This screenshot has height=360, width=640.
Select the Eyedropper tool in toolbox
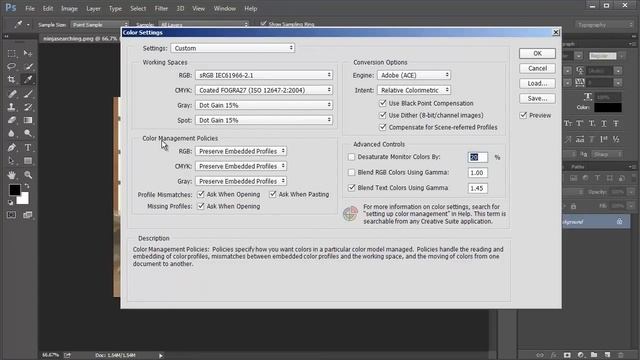tap(28, 80)
